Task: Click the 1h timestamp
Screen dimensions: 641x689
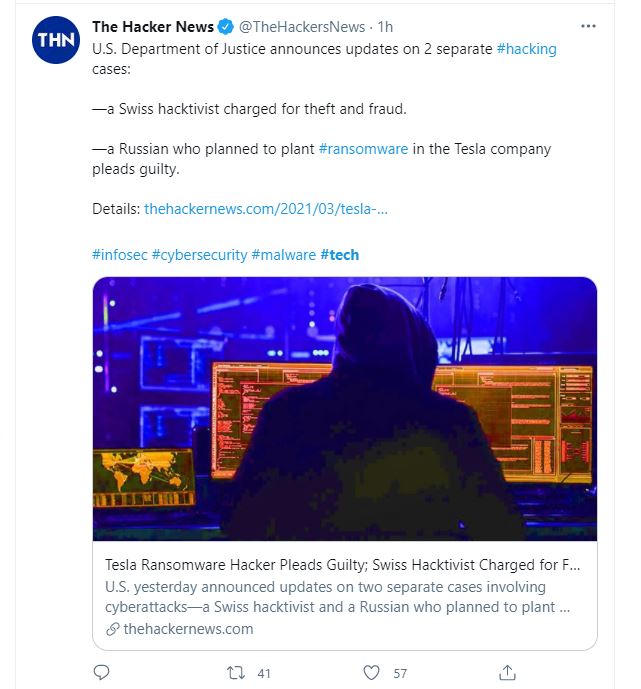Action: 385,28
